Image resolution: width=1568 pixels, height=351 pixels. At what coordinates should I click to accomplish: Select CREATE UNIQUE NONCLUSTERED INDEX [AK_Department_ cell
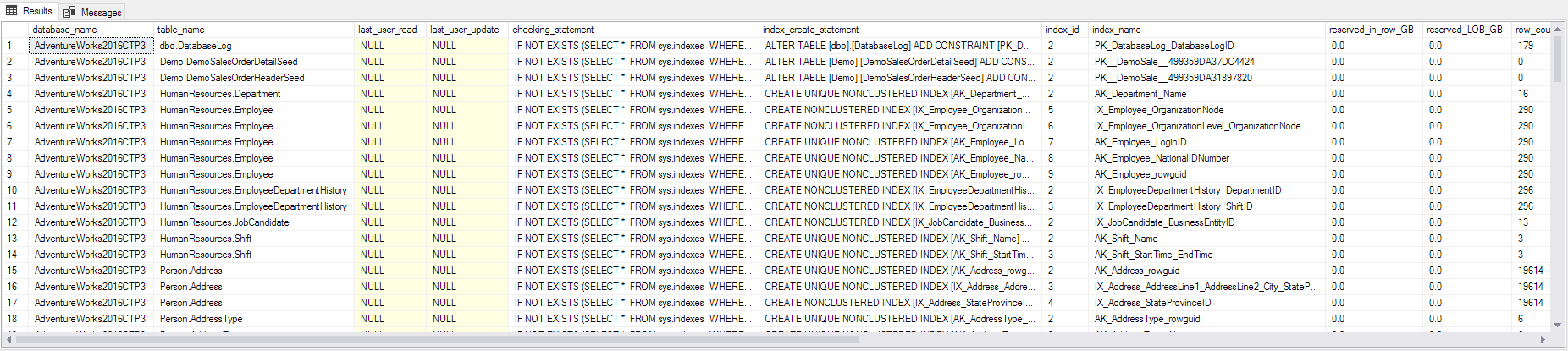[x=901, y=94]
